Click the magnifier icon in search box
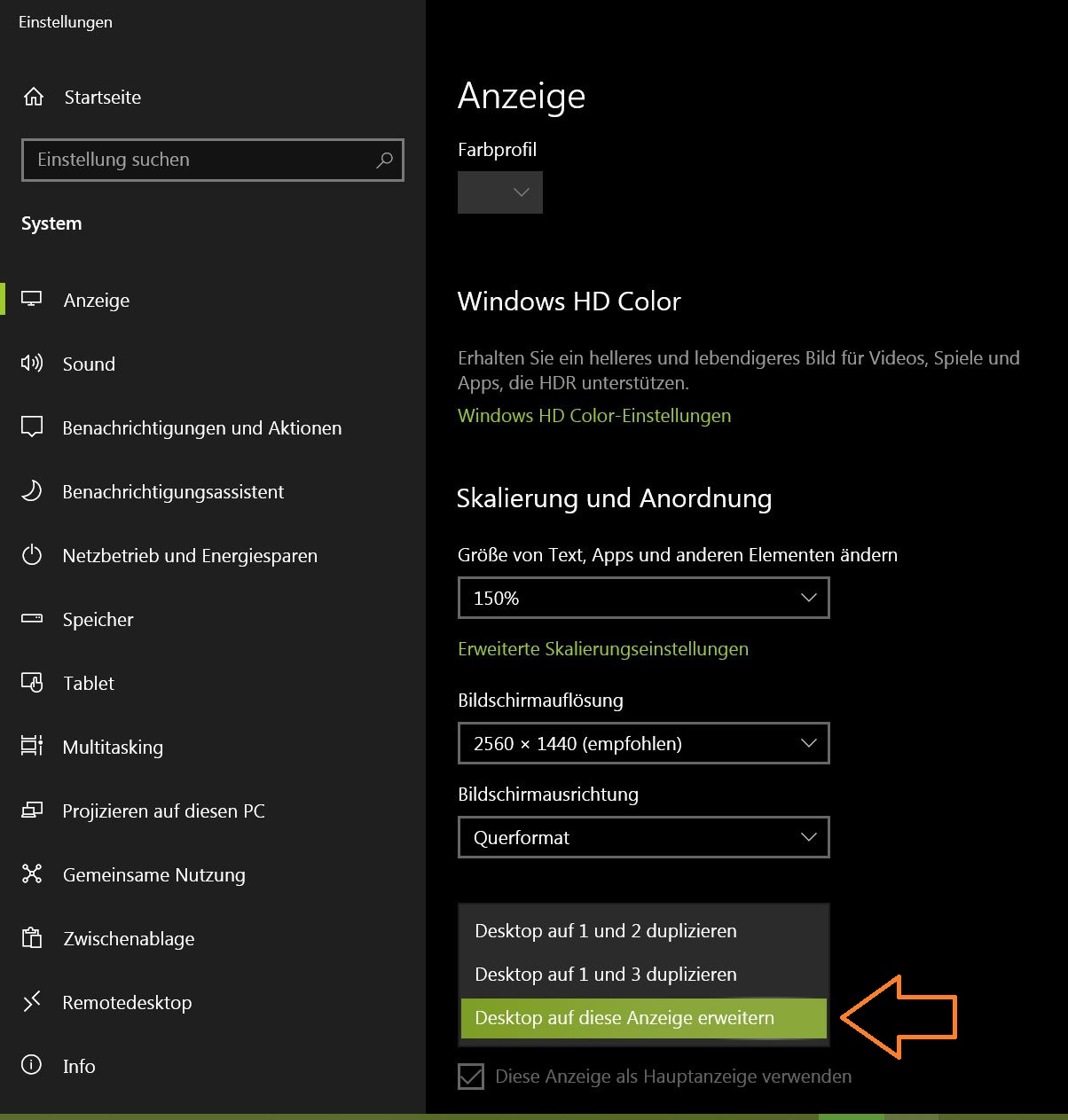The height and width of the screenshot is (1120, 1068). 384,160
